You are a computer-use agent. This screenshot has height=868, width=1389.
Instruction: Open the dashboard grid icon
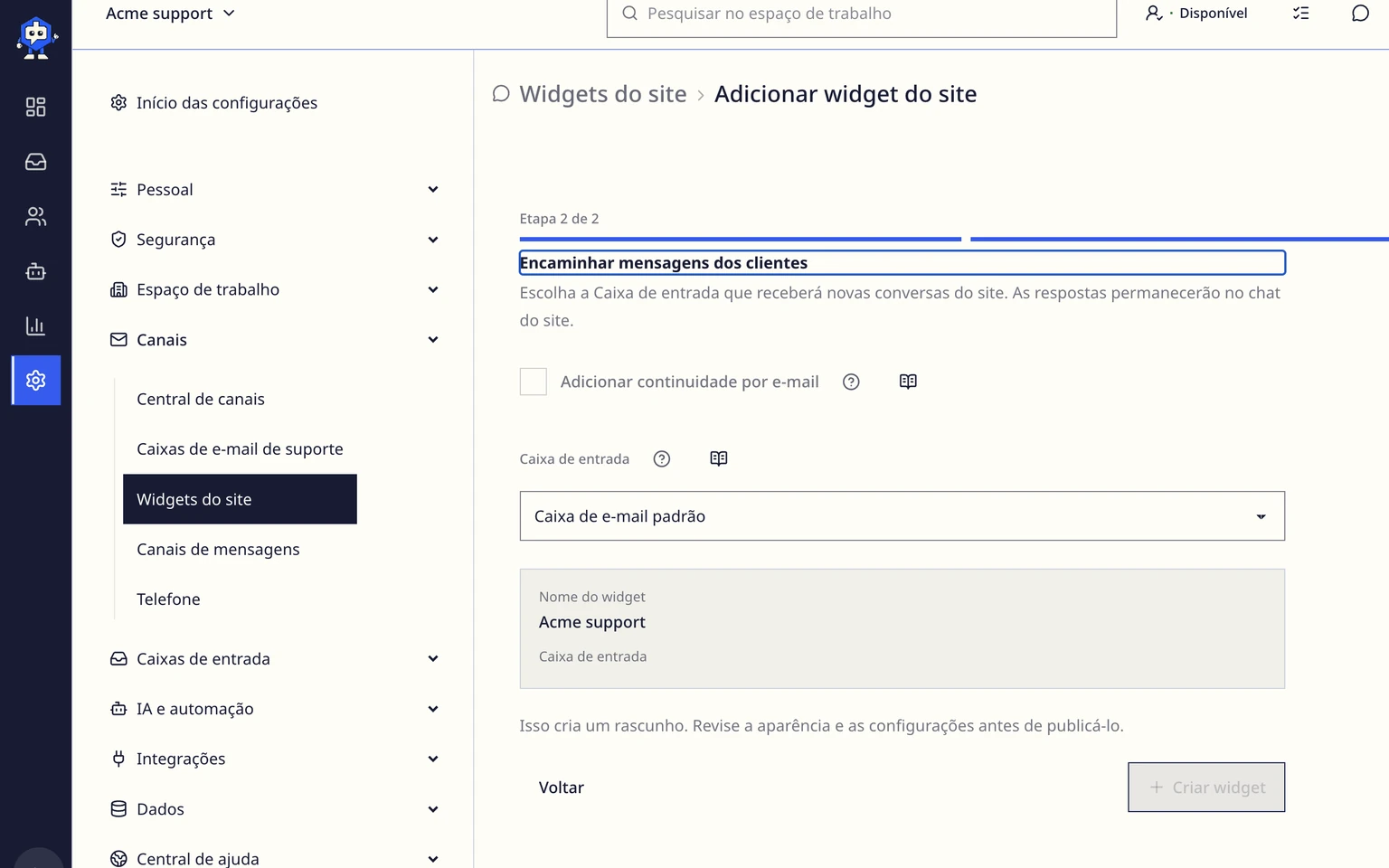(35, 108)
